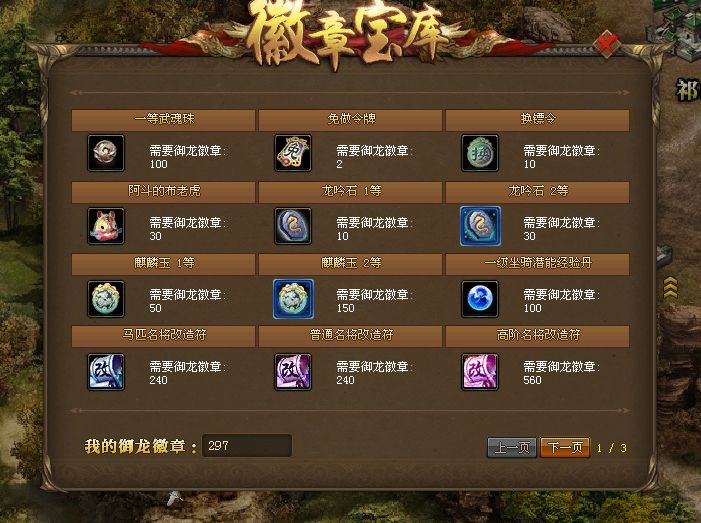
Task: Click the 高阶名将改造符 header label
Action: click(x=538, y=334)
